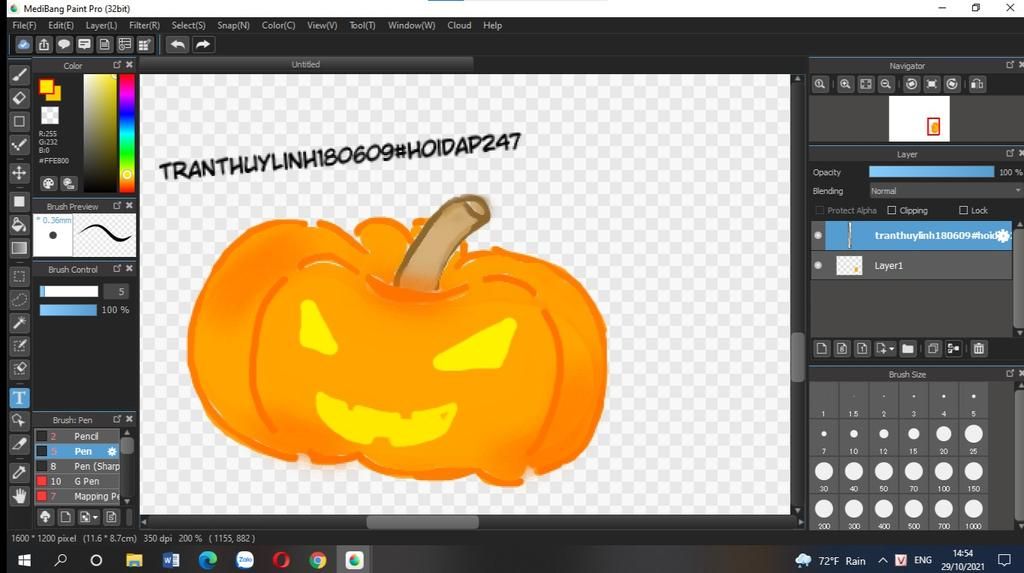Open the Filter(R) menu

tap(144, 25)
